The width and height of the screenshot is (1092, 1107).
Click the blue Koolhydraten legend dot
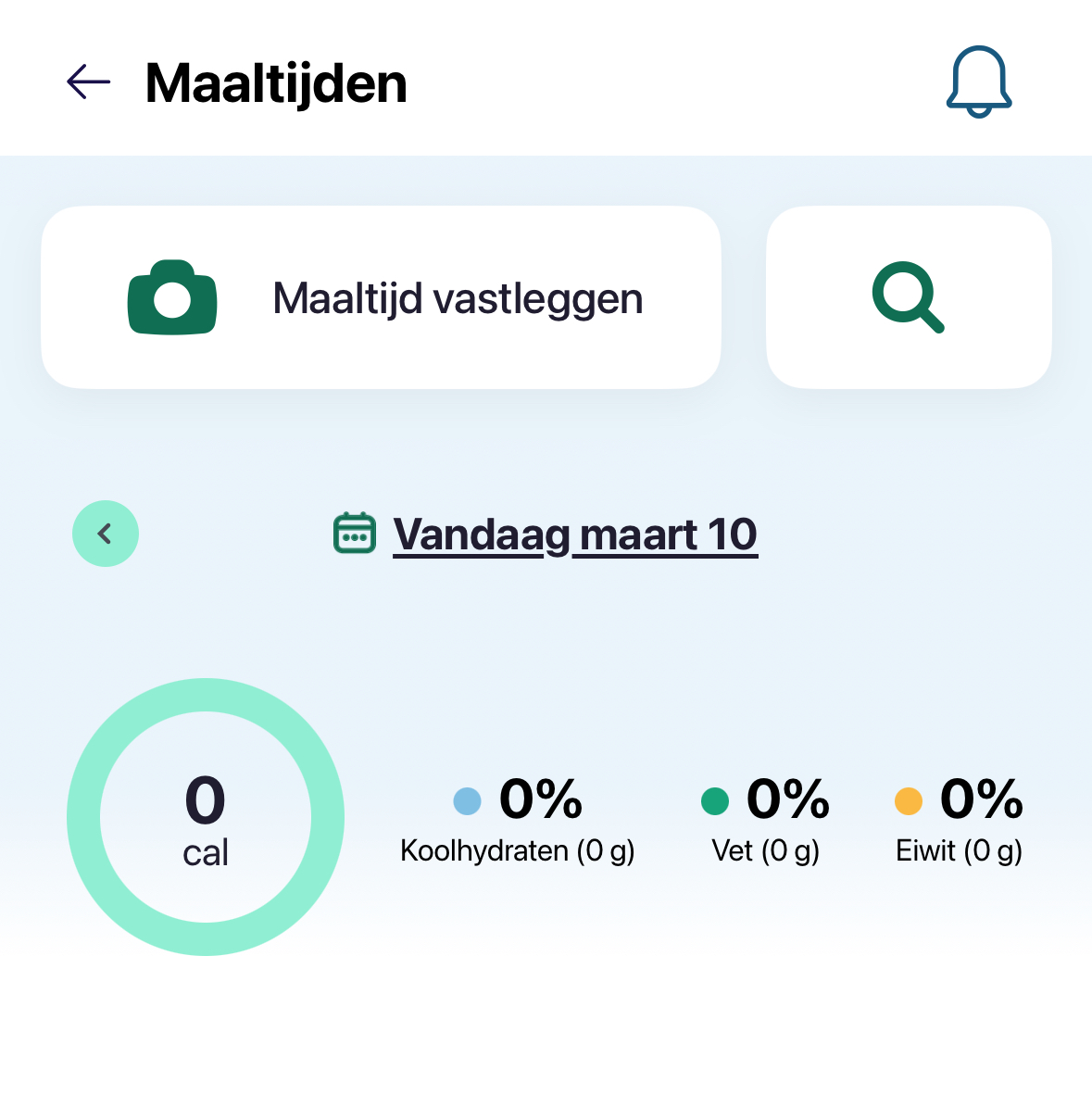pyautogui.click(x=468, y=800)
